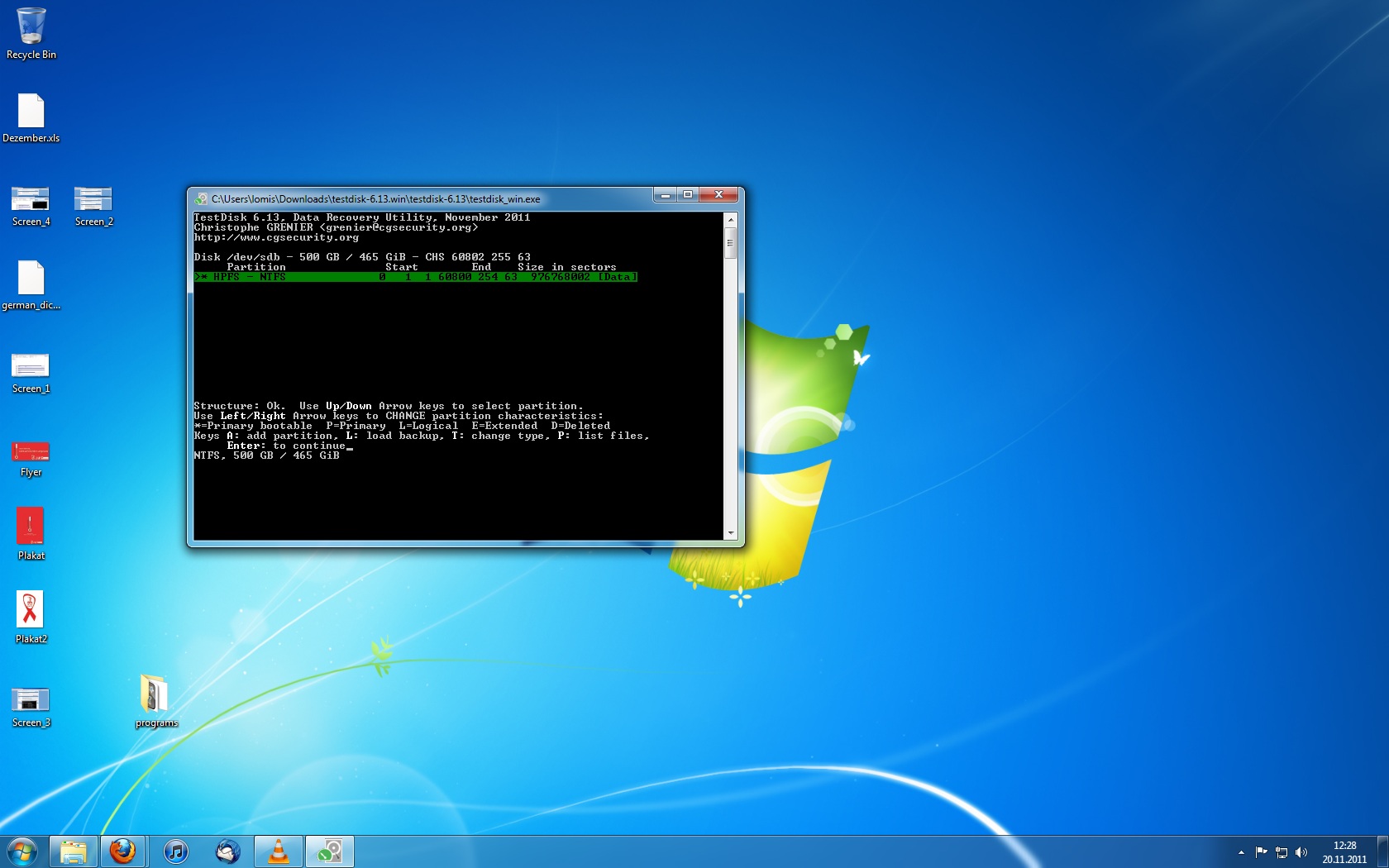1389x868 pixels.
Task: Click the 'NTFS, 500 GB / 465 GiB' line
Action: [266, 455]
